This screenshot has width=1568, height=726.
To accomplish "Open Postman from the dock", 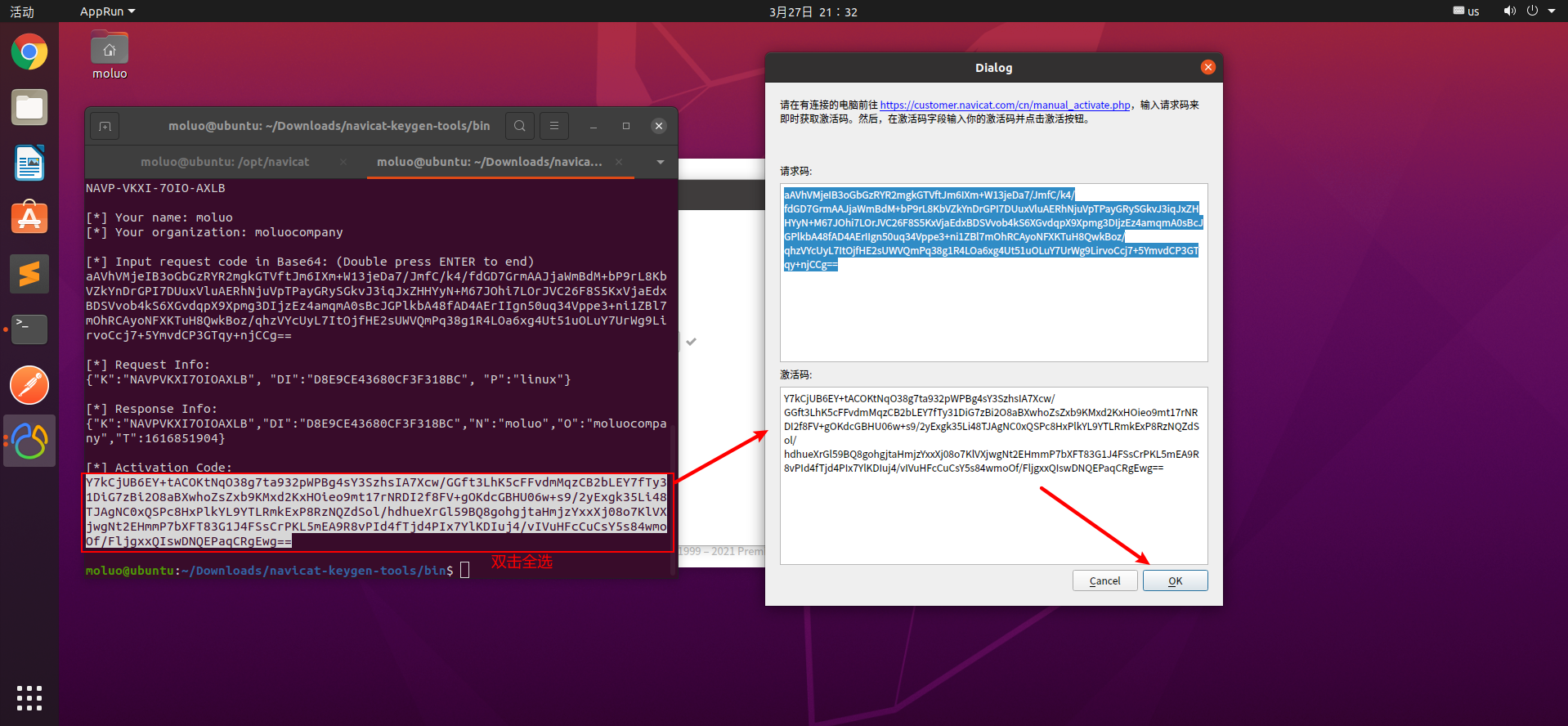I will point(29,385).
